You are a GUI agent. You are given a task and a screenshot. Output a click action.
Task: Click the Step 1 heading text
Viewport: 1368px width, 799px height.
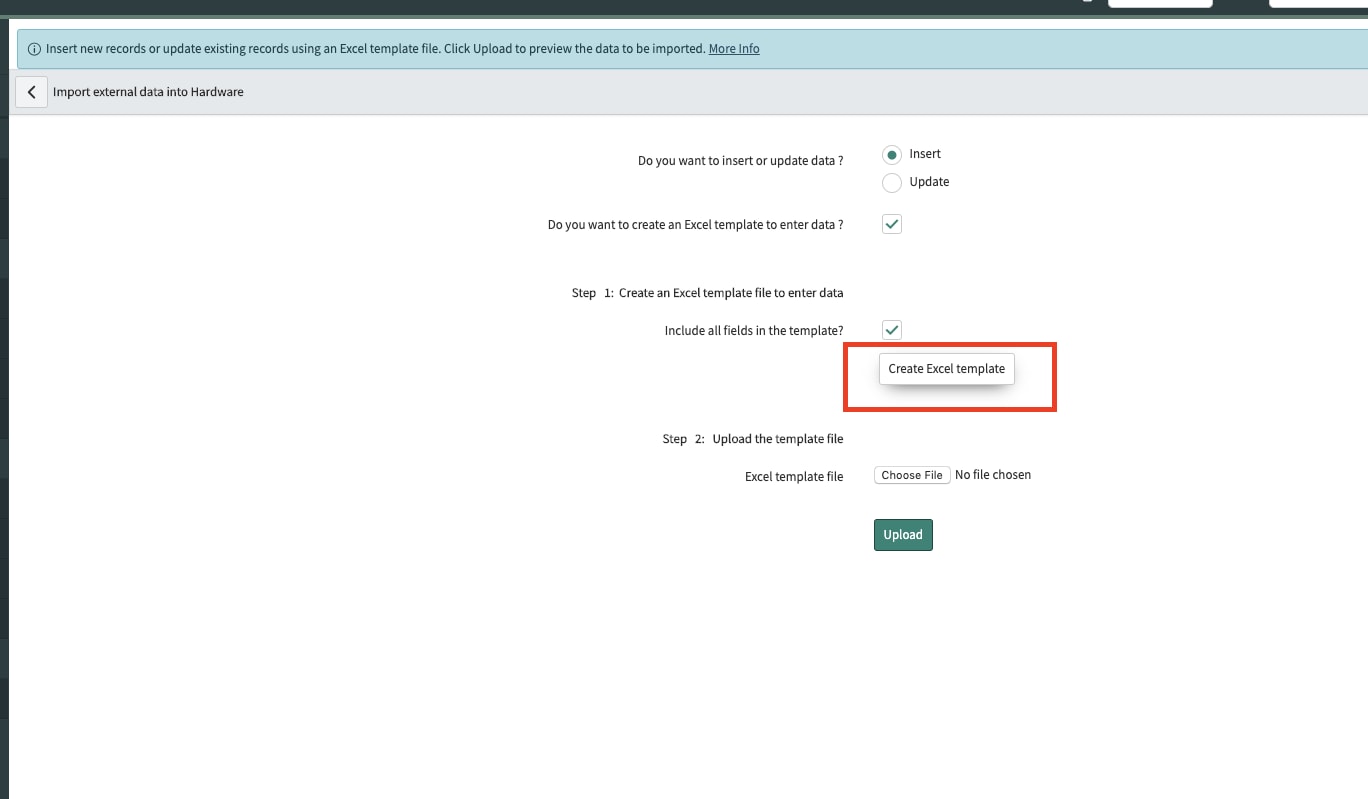pos(708,293)
